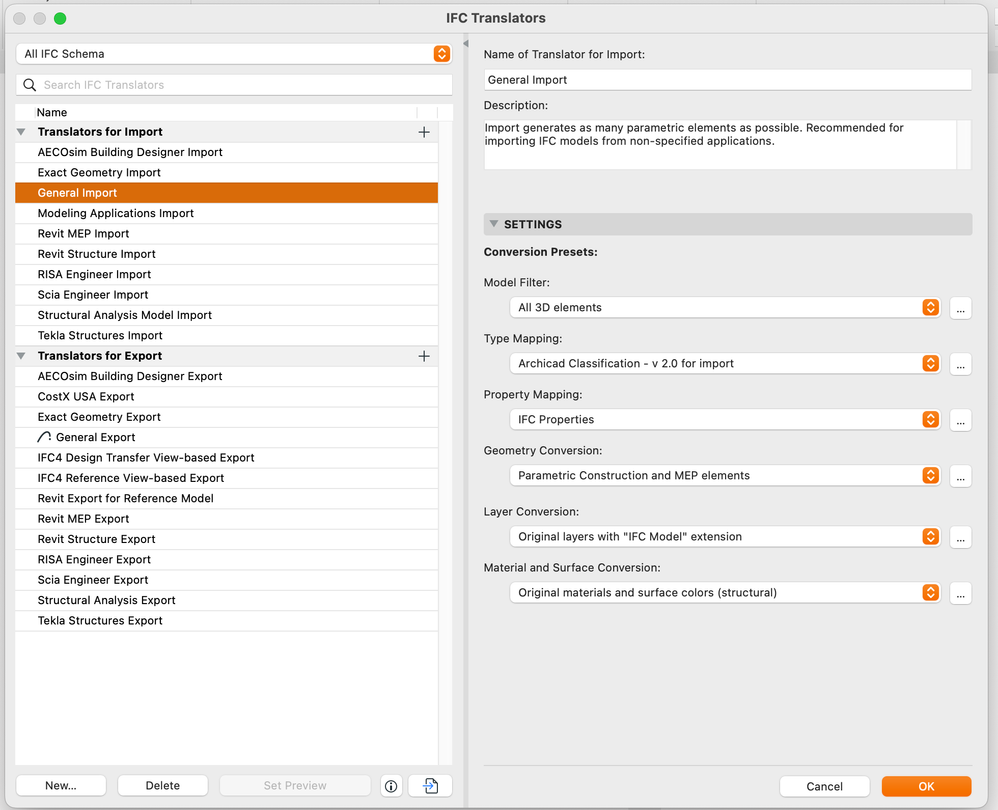Viewport: 998px width, 810px height.
Task: Add a new import translator with plus icon
Action: pos(424,132)
